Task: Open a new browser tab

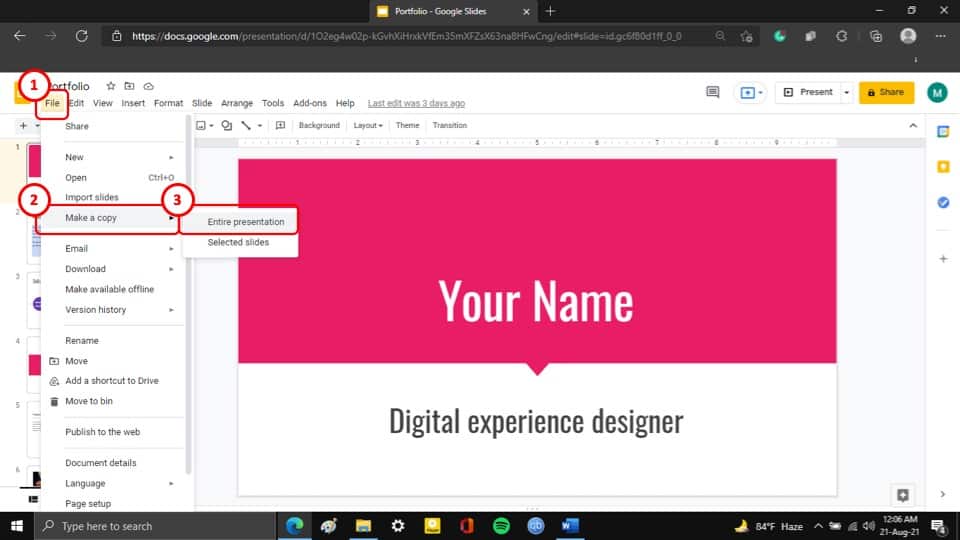Action: [550, 11]
